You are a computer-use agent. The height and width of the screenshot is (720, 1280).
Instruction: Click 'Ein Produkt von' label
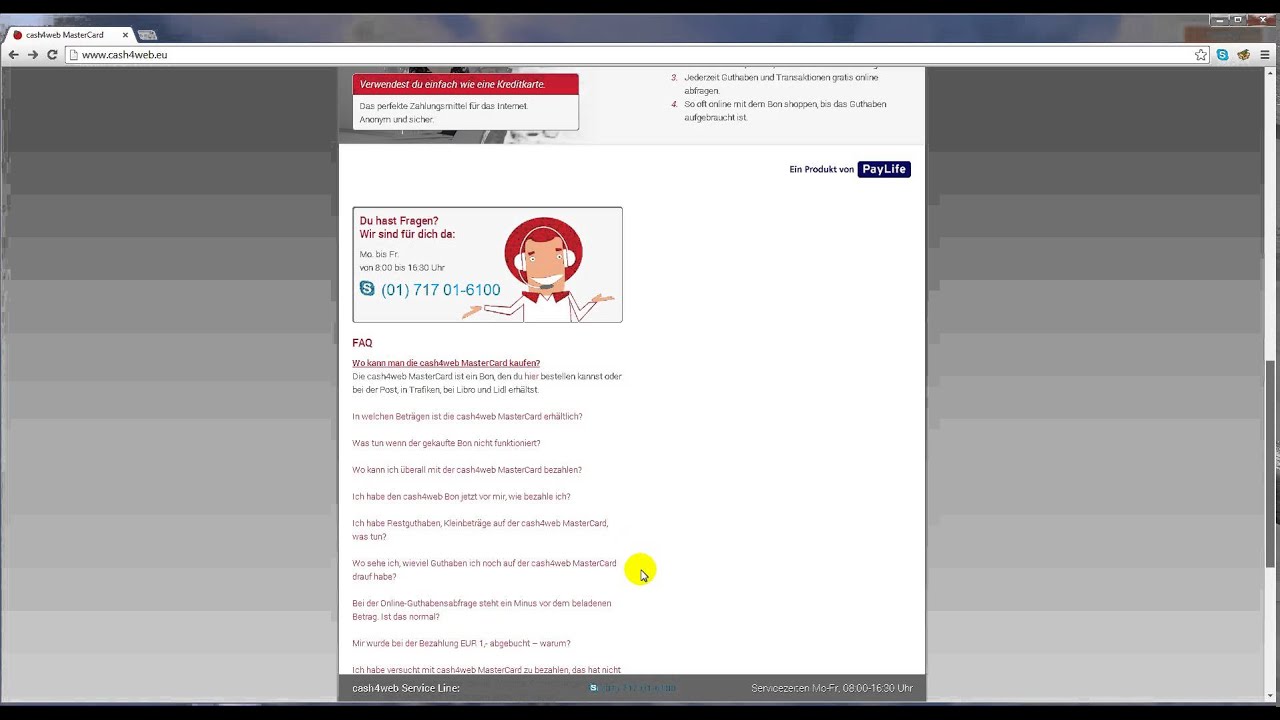tap(821, 169)
